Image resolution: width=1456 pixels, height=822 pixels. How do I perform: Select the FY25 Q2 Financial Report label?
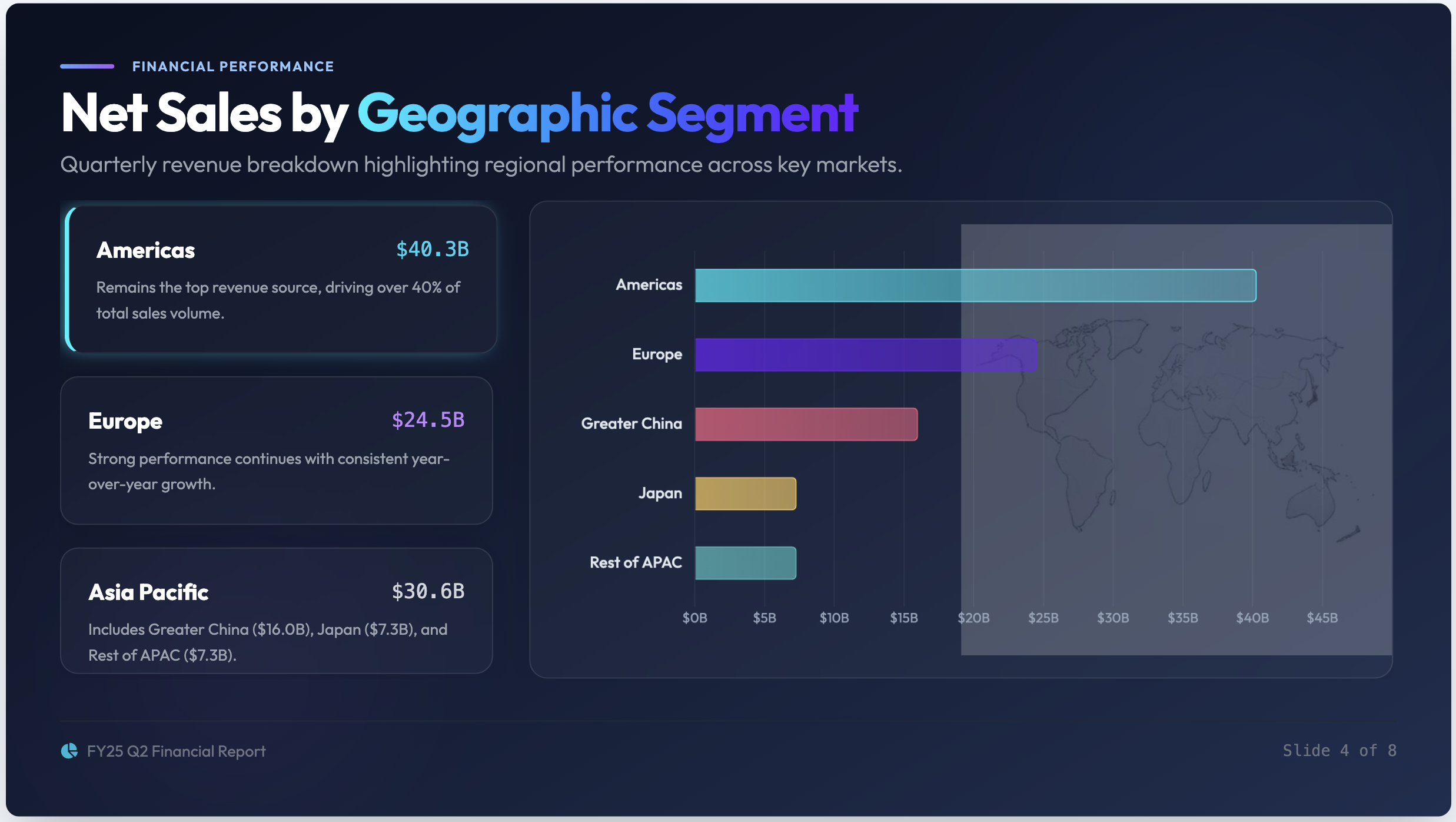pos(176,750)
